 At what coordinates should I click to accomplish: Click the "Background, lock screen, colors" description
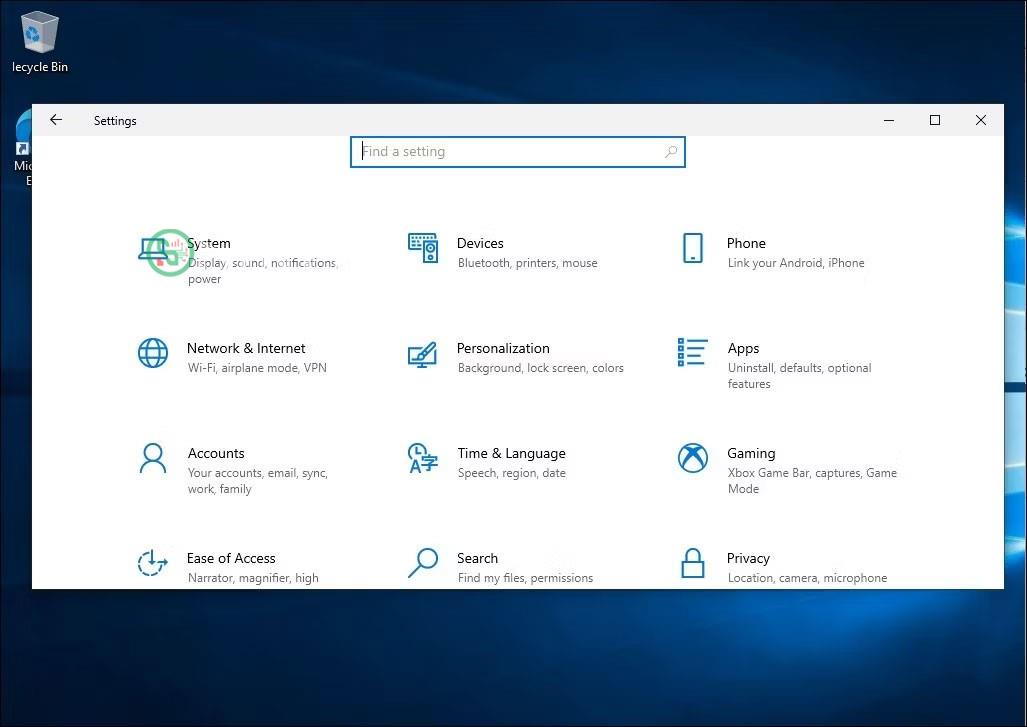[540, 367]
